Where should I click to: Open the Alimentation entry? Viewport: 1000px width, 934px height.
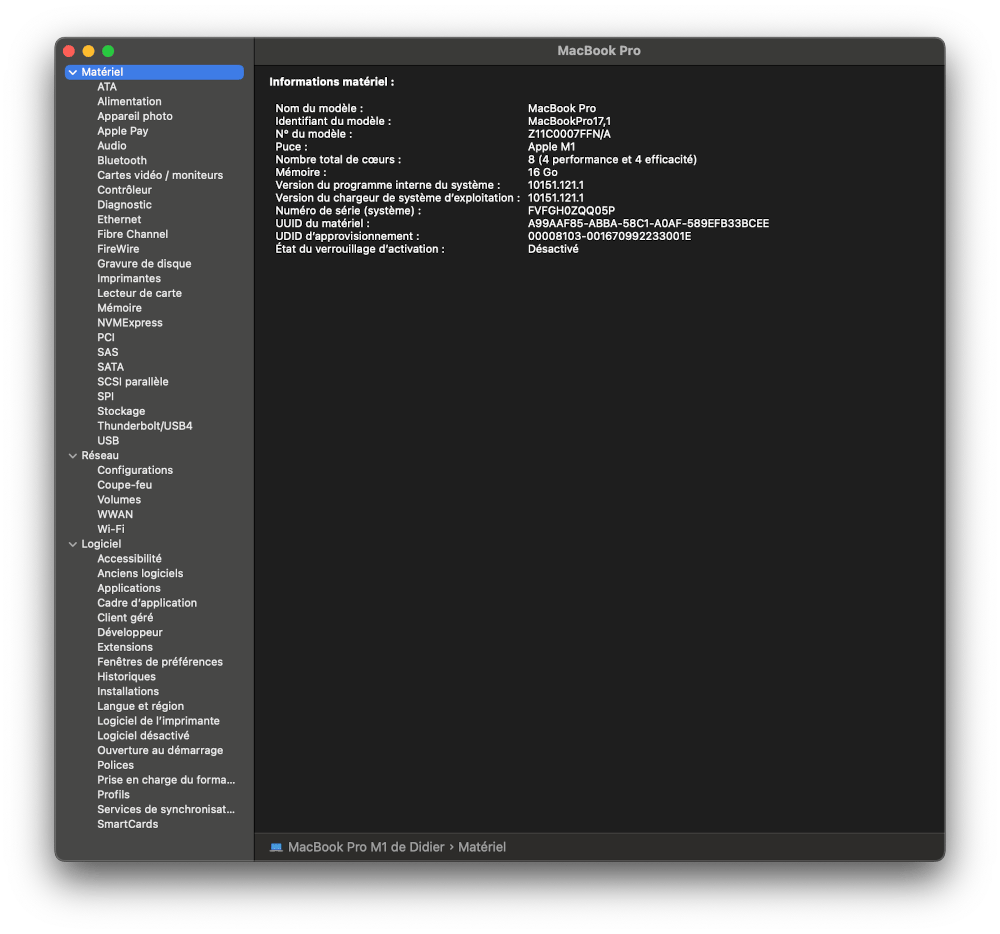(129, 101)
